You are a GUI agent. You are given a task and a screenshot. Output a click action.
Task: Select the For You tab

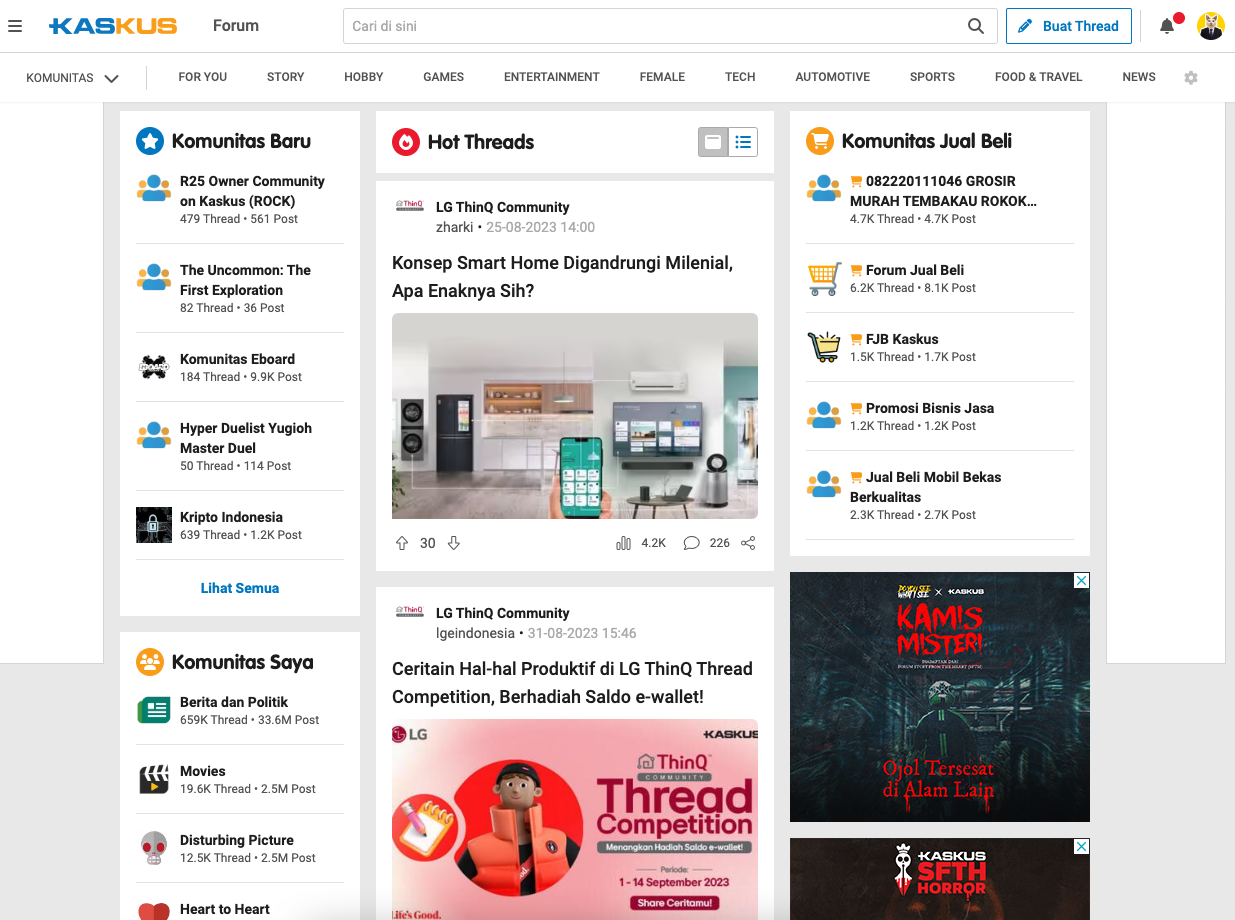tap(203, 77)
